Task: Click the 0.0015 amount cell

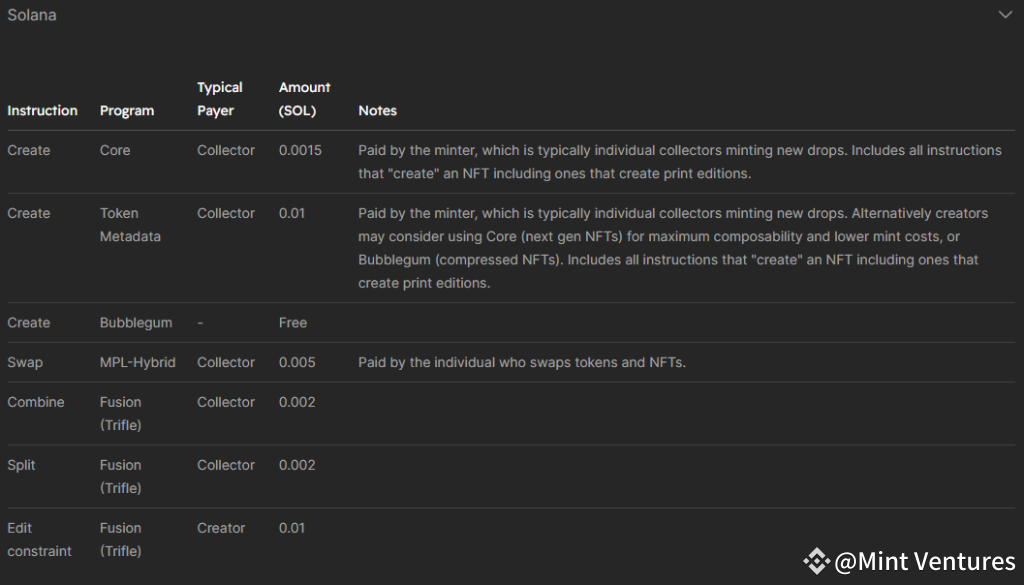Action: coord(300,150)
